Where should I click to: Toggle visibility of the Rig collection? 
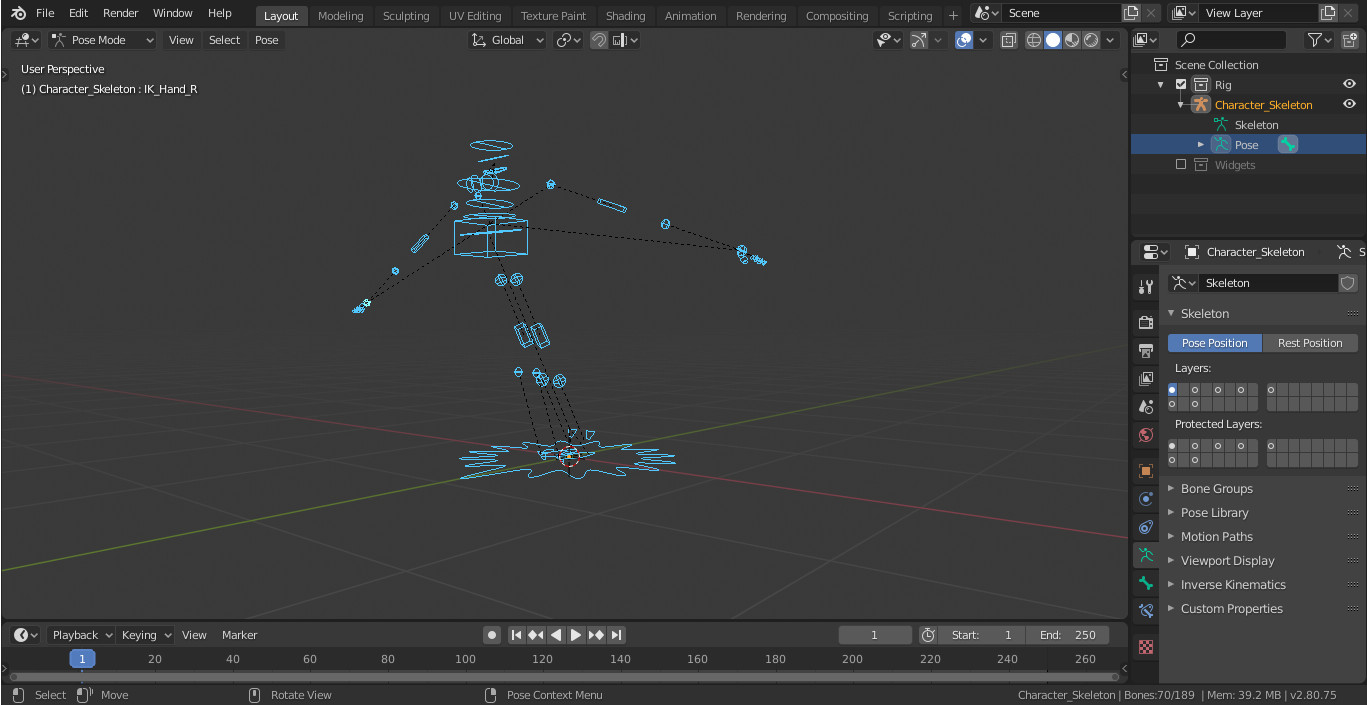(x=1349, y=84)
